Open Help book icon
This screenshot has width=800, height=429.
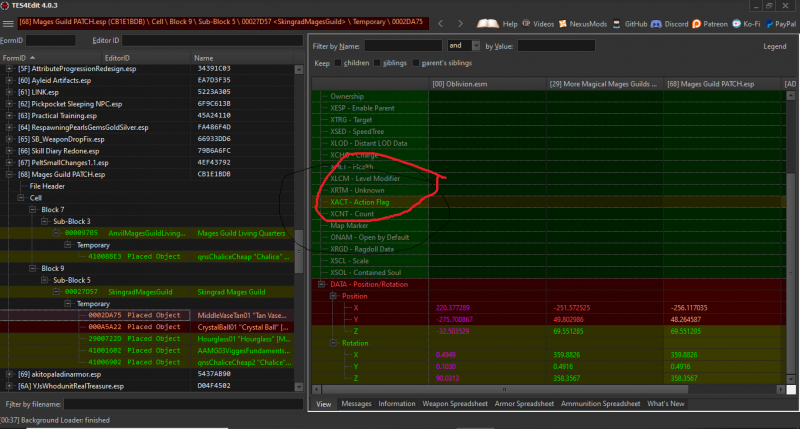[488, 23]
